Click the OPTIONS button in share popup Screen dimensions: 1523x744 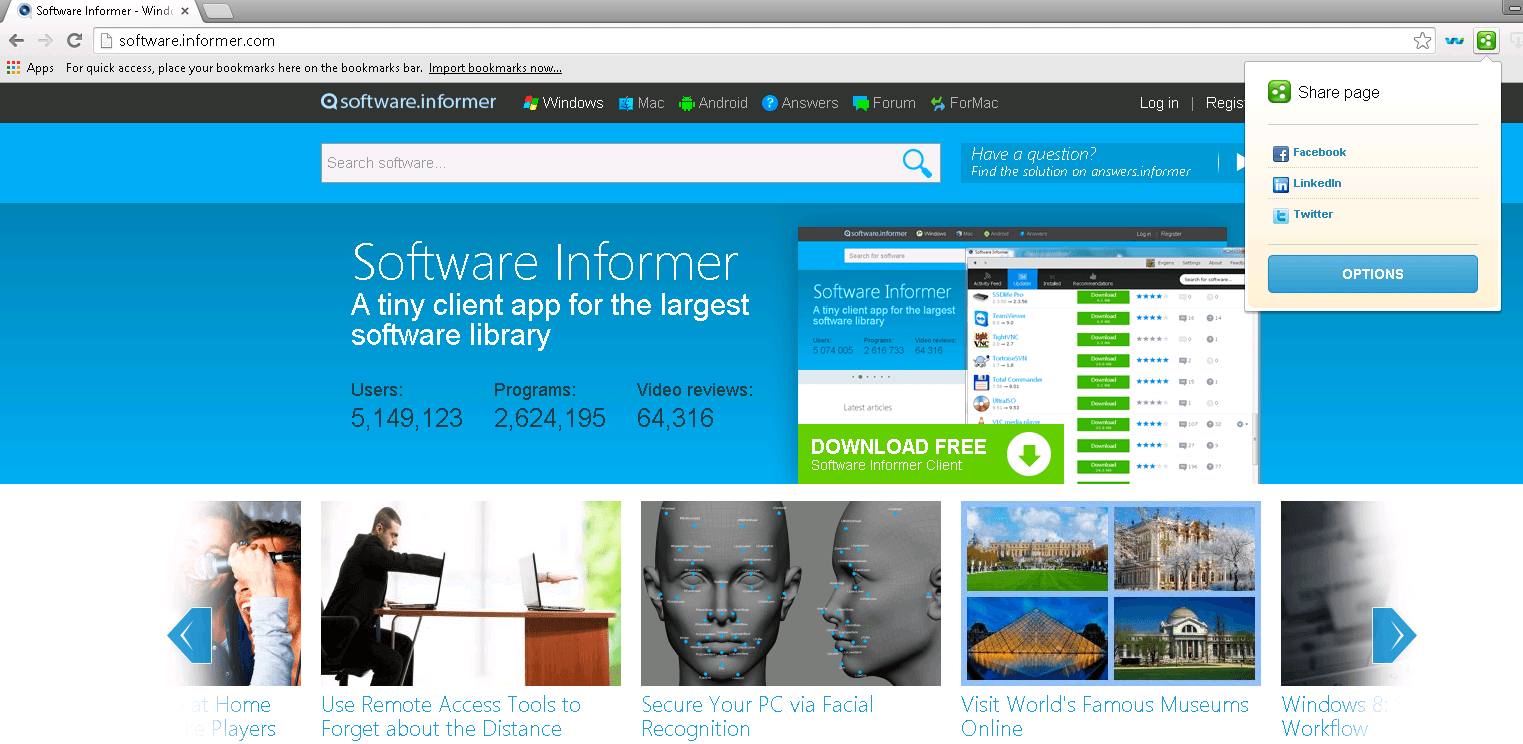1372,273
